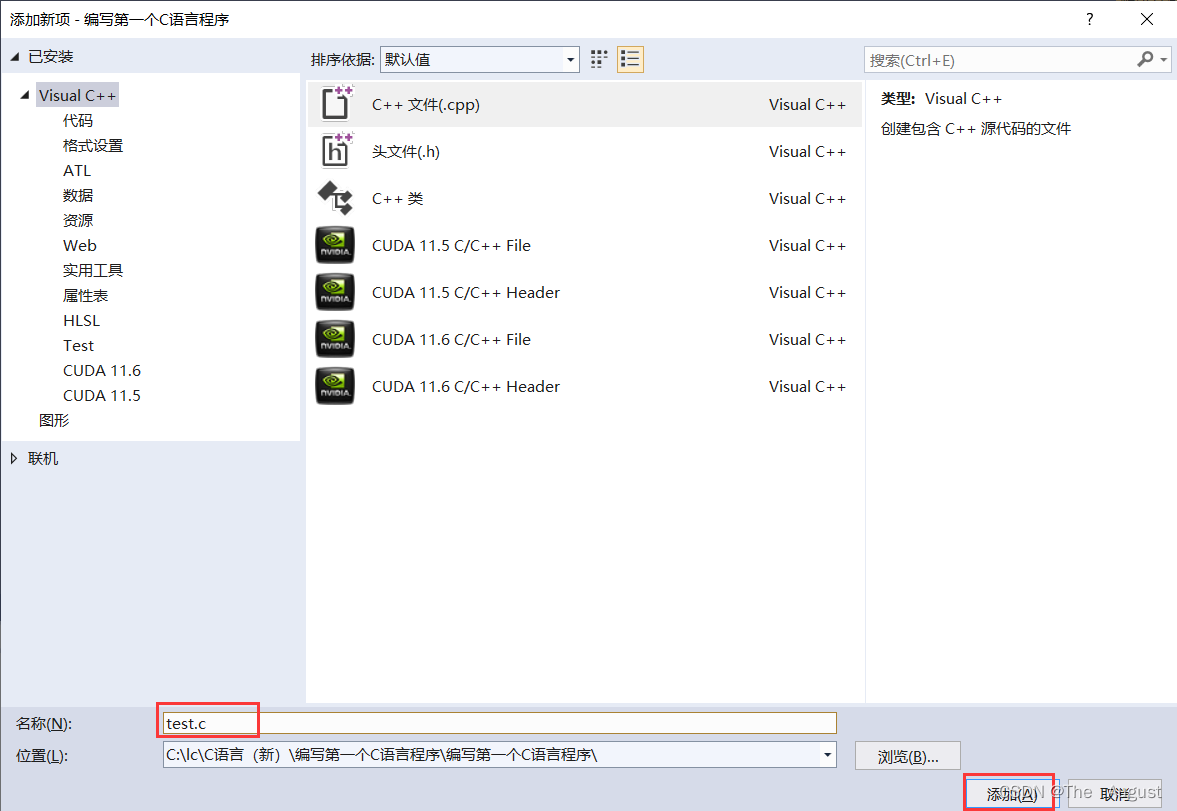Select CUDA 11.5 category in tree
This screenshot has height=811, width=1177.
[102, 395]
